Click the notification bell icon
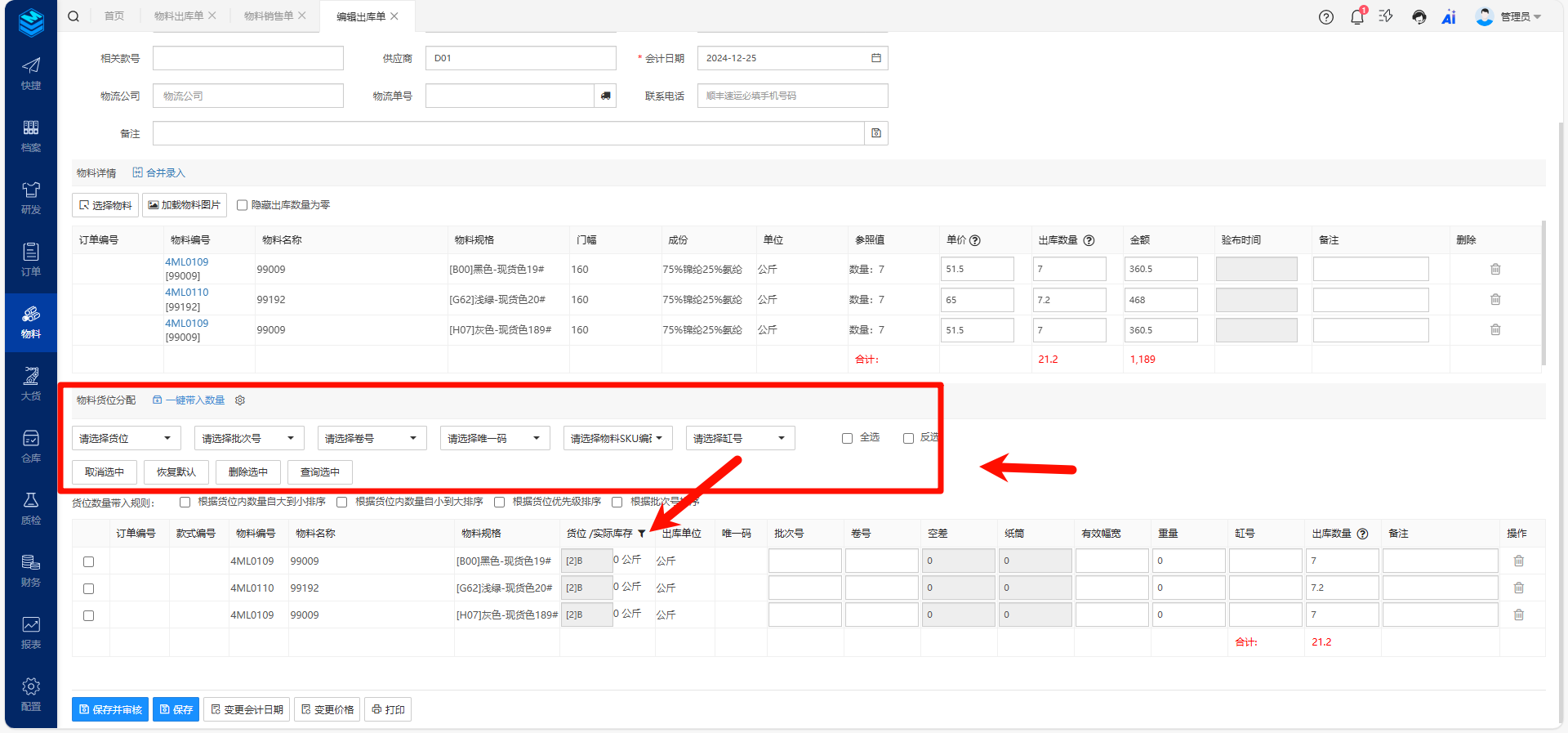The height and width of the screenshot is (733, 1568). tap(1356, 17)
